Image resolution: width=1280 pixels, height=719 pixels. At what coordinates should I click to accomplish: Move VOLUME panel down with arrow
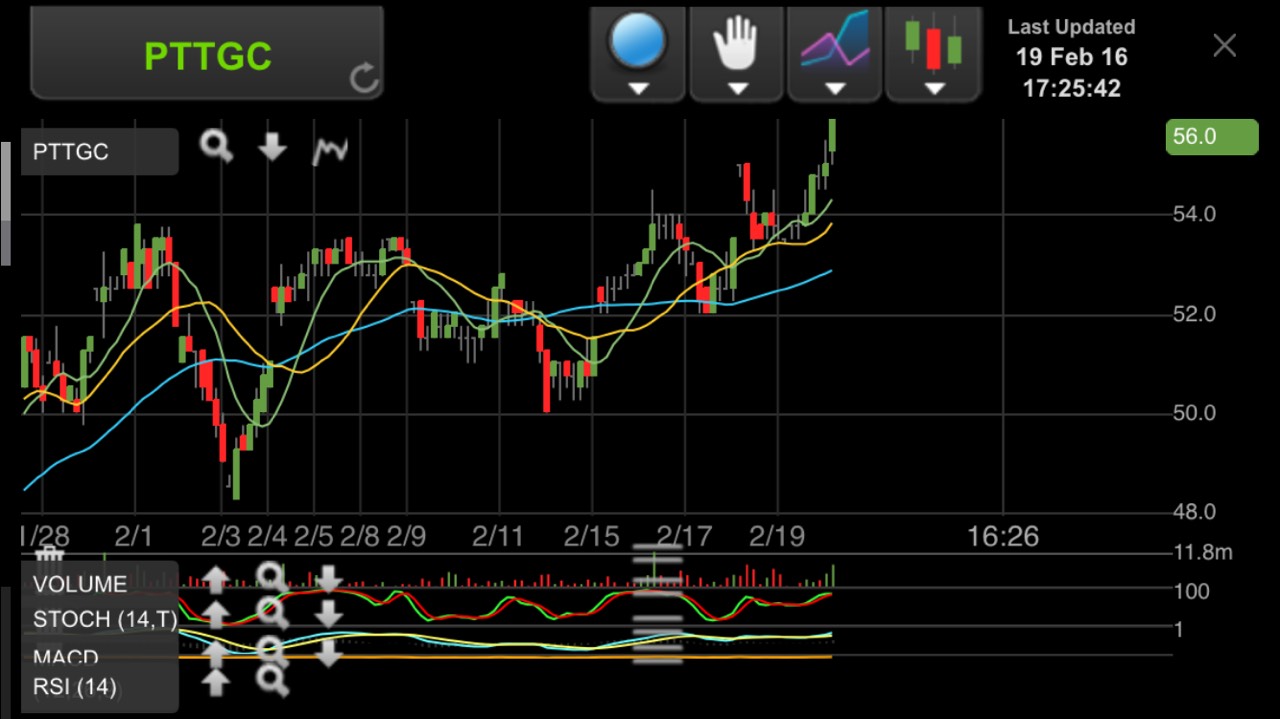point(328,579)
